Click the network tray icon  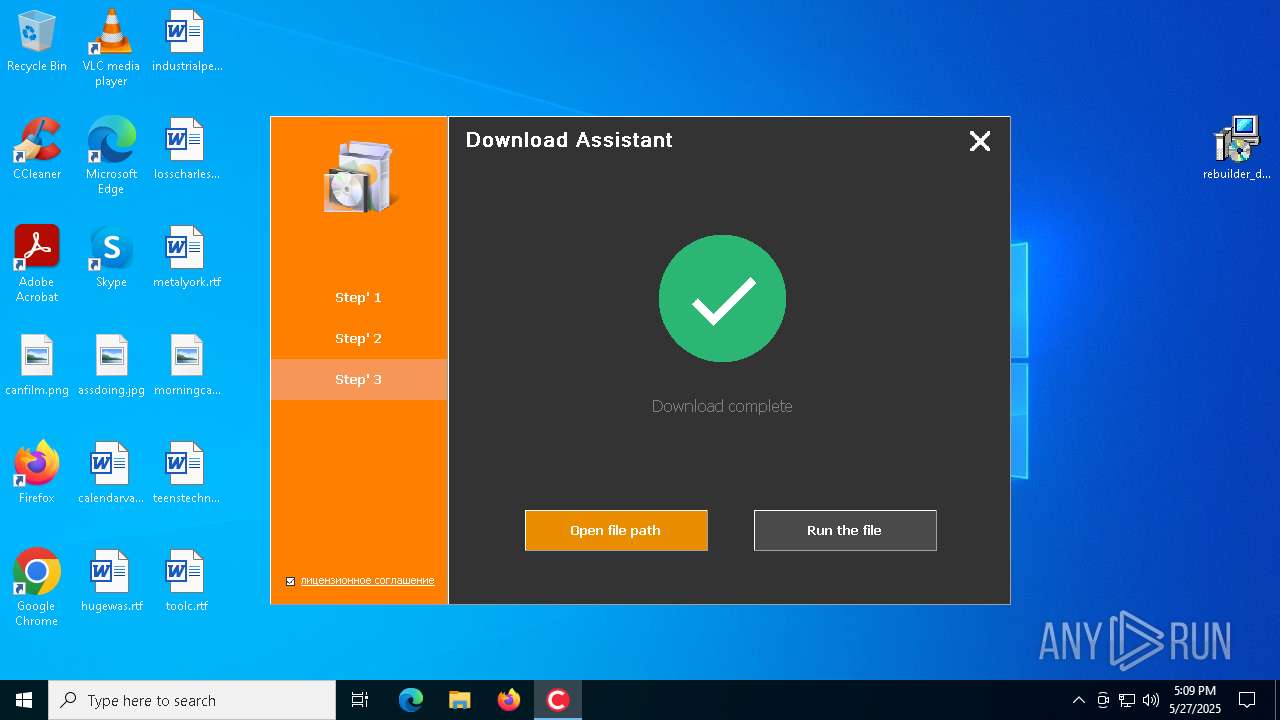pos(1127,700)
